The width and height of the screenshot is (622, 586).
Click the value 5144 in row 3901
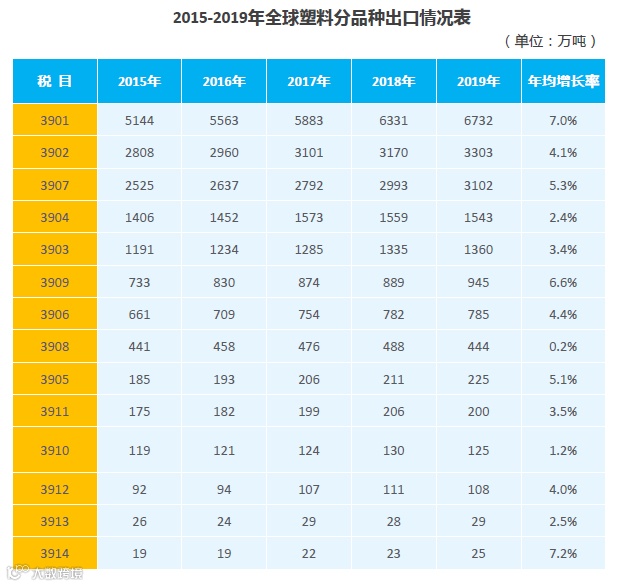tap(140, 120)
